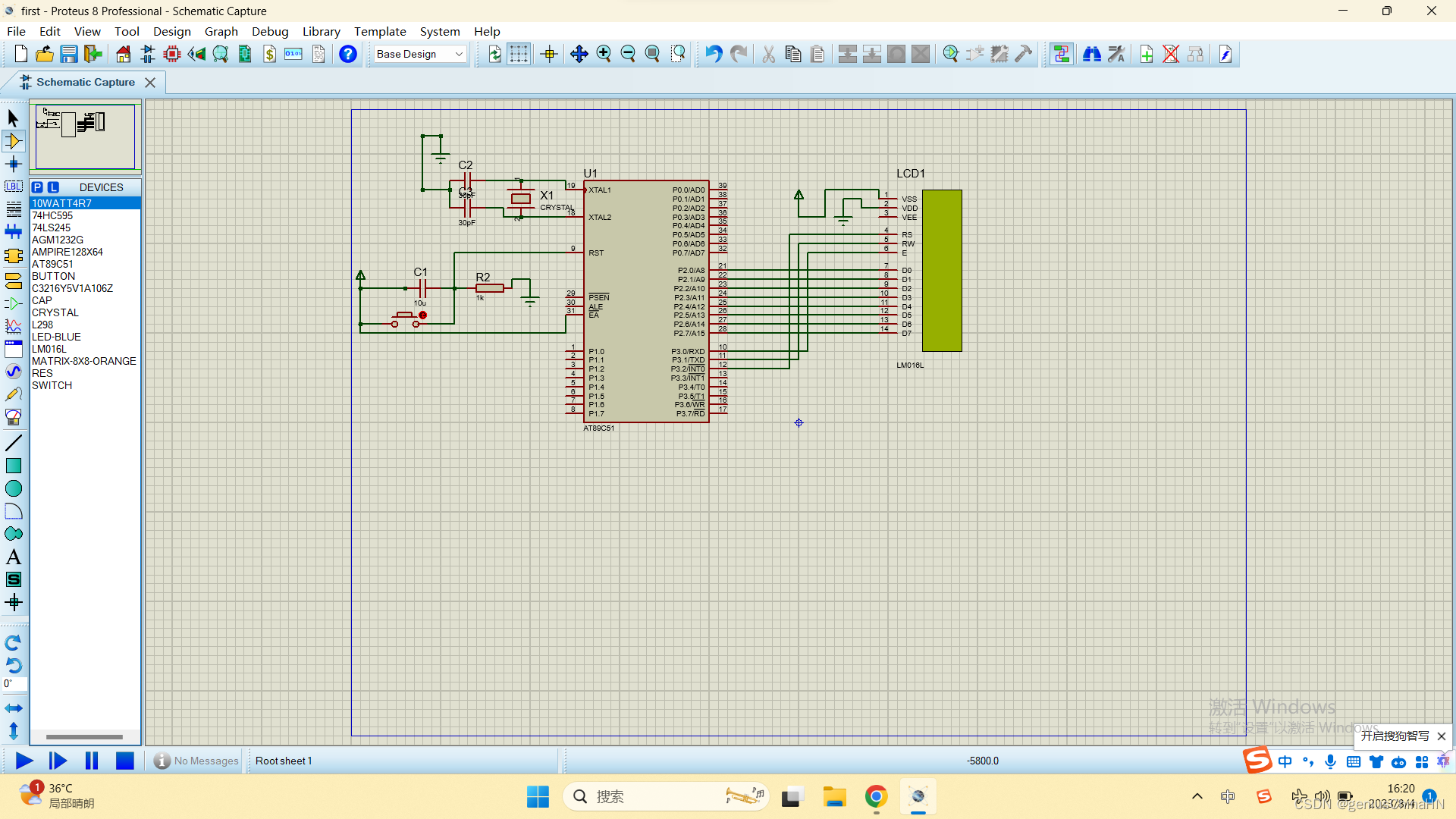
Task: Select the 2D Graphics Line tool
Action: tap(13, 443)
